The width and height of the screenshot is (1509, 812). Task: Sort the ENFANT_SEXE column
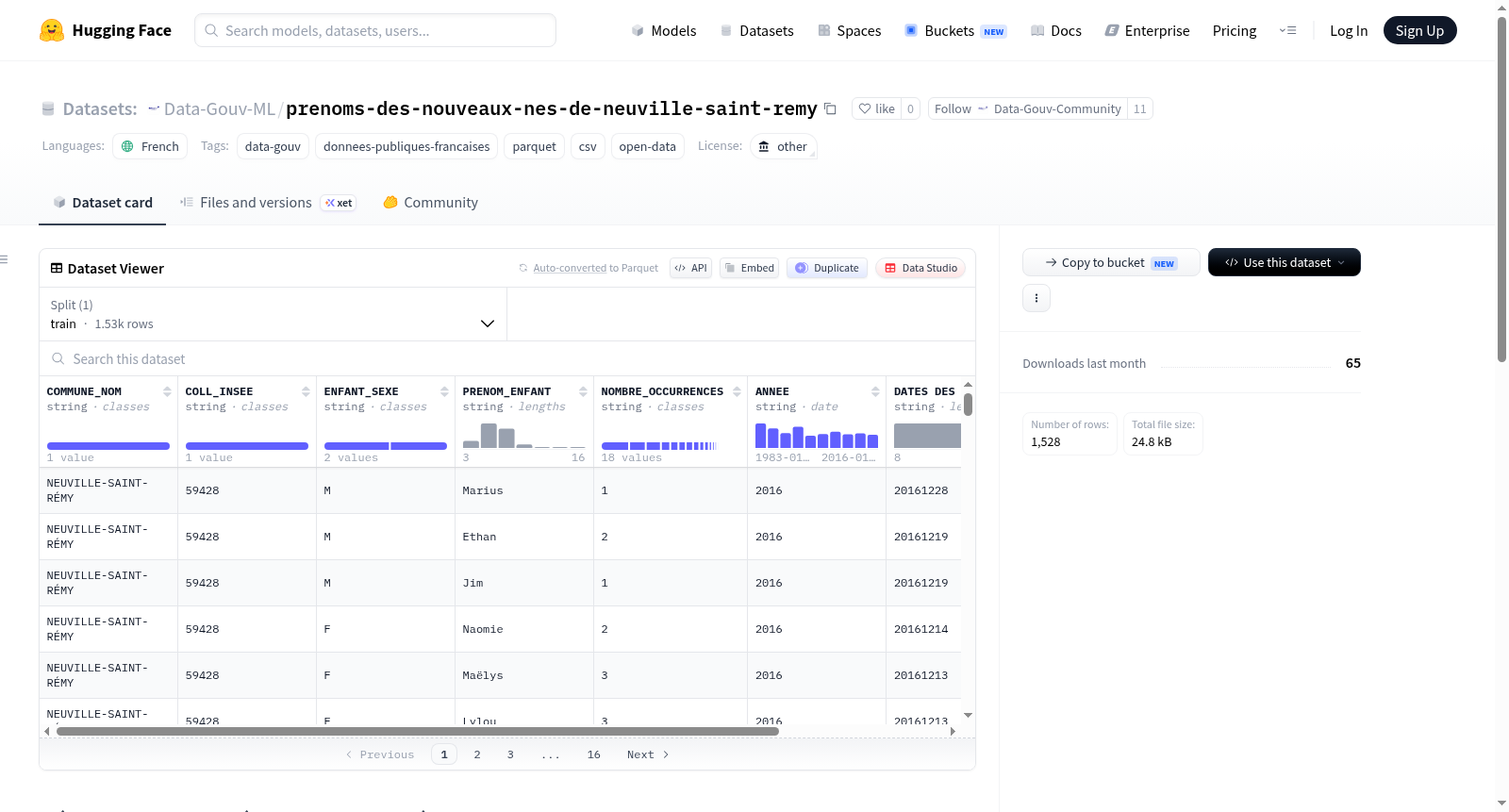[444, 391]
